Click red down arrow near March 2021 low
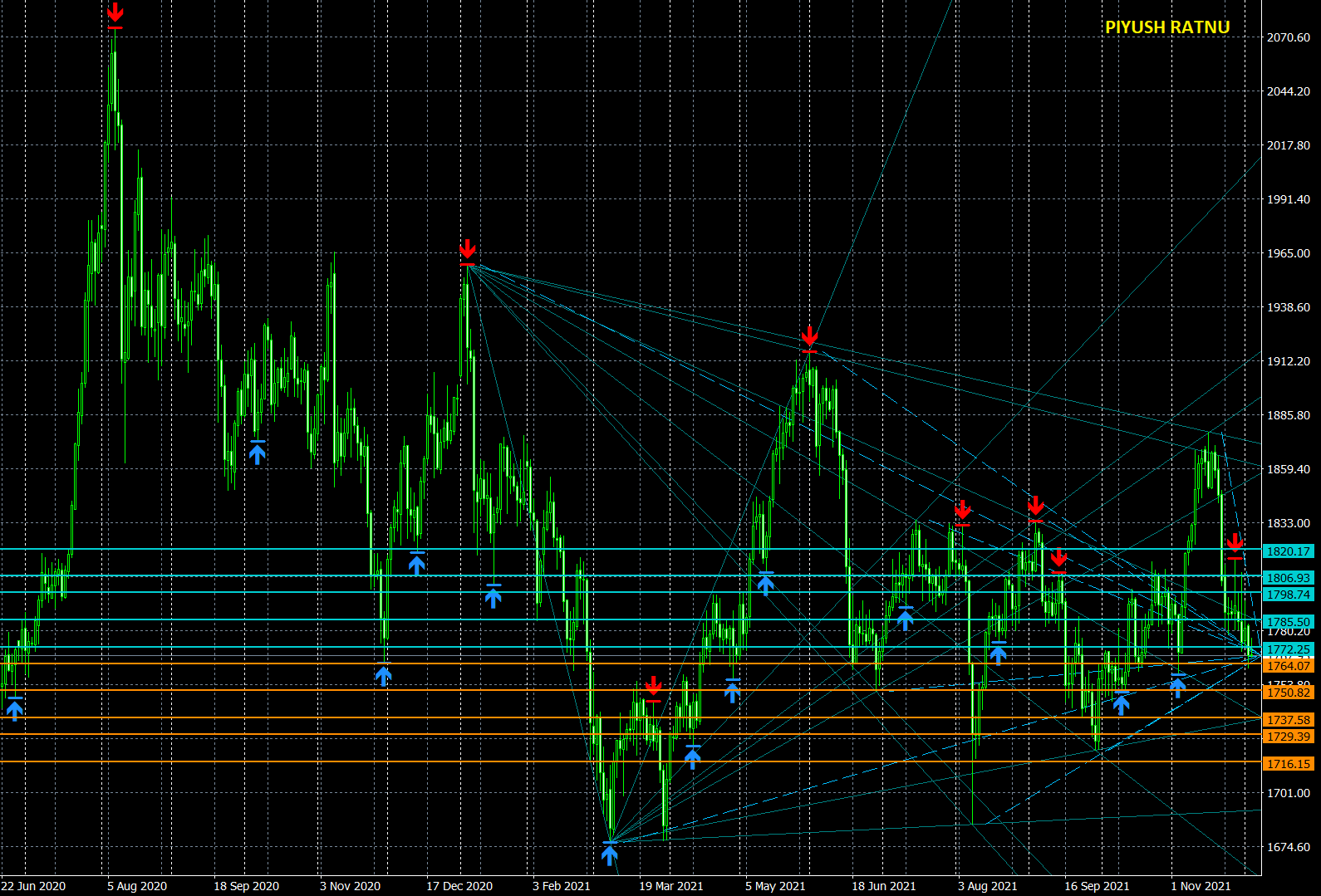This screenshot has width=1321, height=896. 653,686
